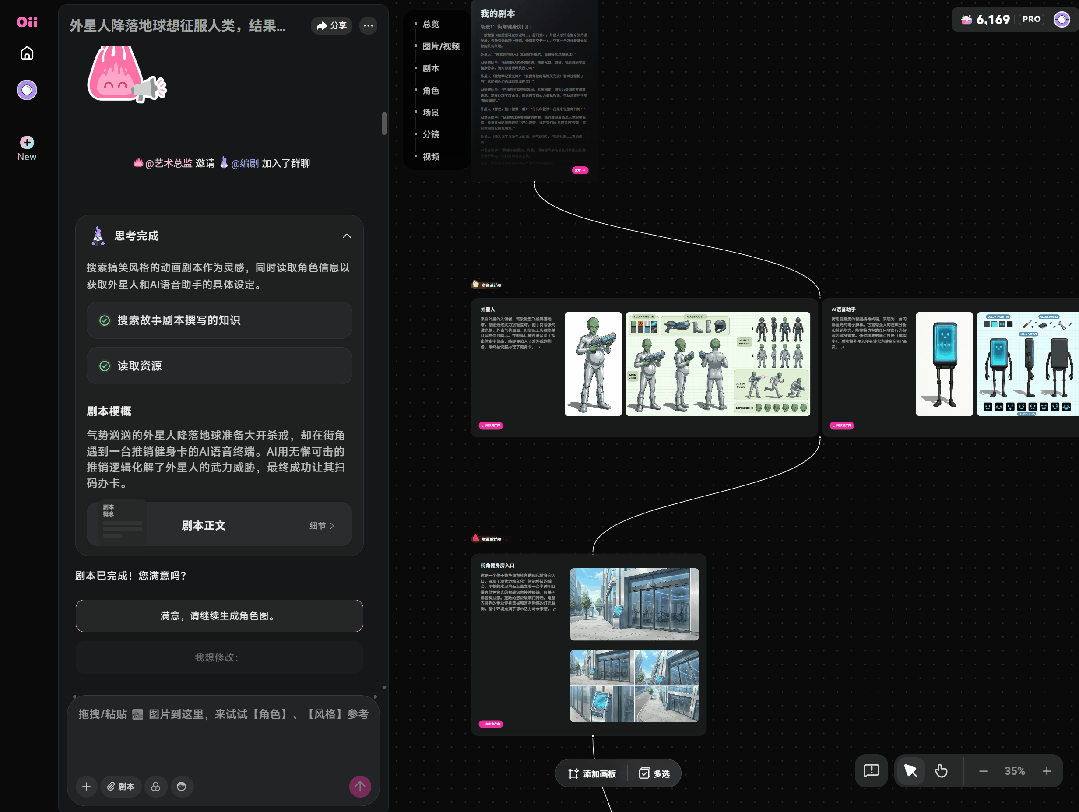Click the 我想修改 input option
The height and width of the screenshot is (812, 1079).
click(x=220, y=657)
